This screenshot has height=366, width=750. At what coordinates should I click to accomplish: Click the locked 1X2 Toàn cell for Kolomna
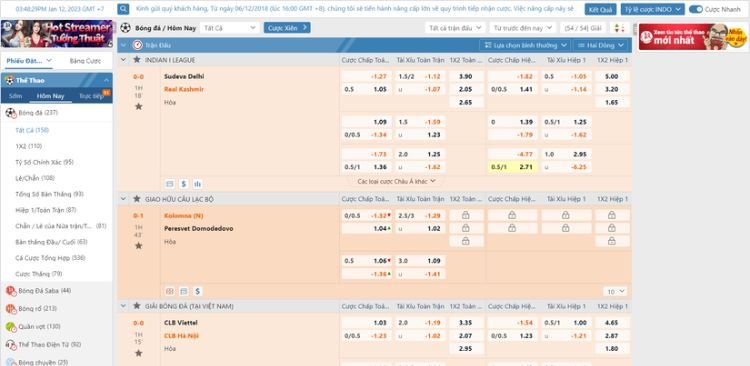click(x=466, y=215)
